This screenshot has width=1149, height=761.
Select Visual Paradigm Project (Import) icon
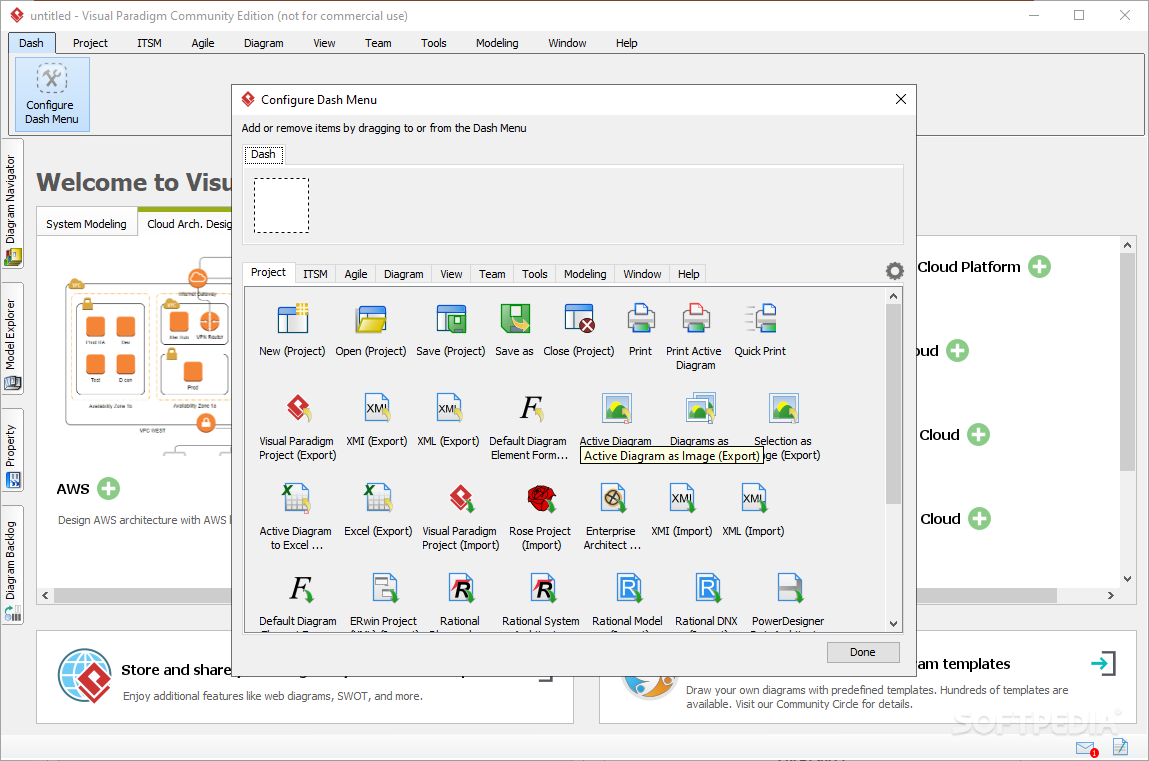[x=461, y=499]
